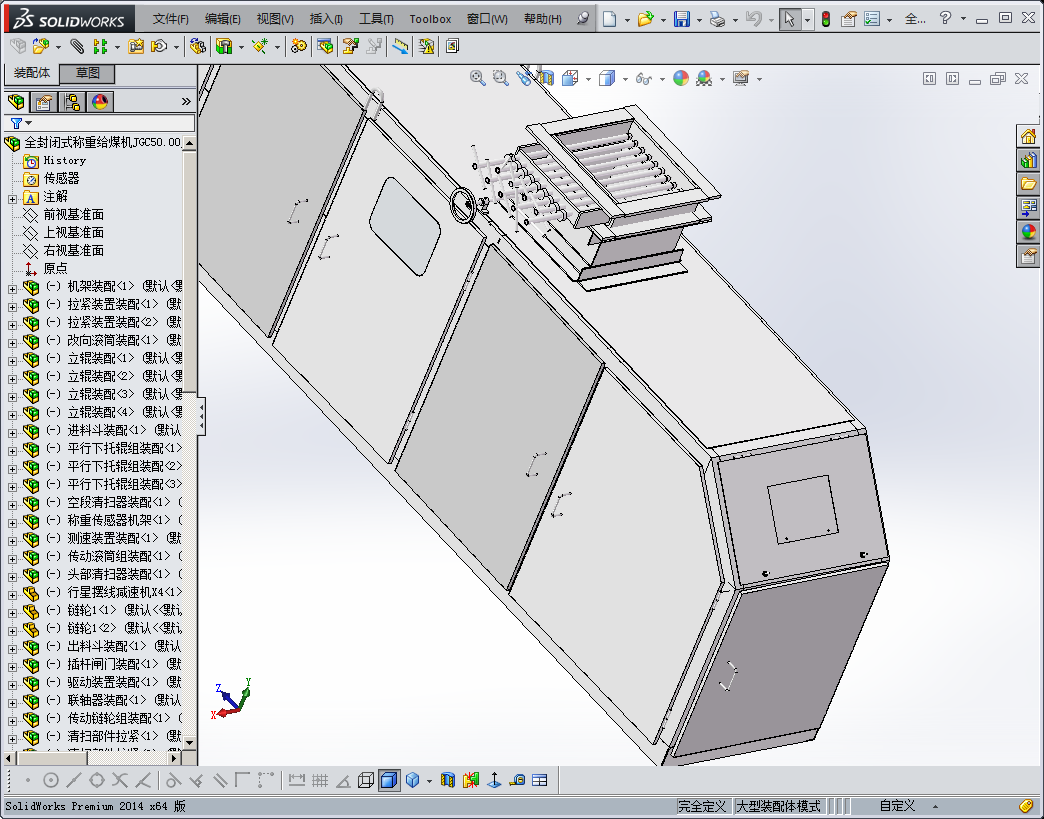1044x819 pixels.
Task: Open the 工具(T) menu
Action: point(375,19)
